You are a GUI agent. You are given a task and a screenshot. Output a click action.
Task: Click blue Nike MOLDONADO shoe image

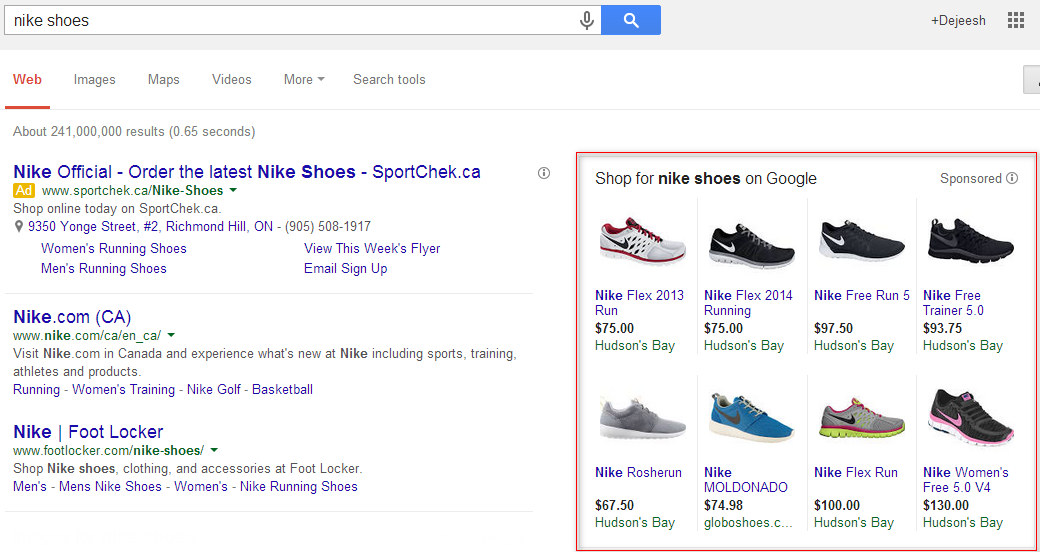coord(751,418)
